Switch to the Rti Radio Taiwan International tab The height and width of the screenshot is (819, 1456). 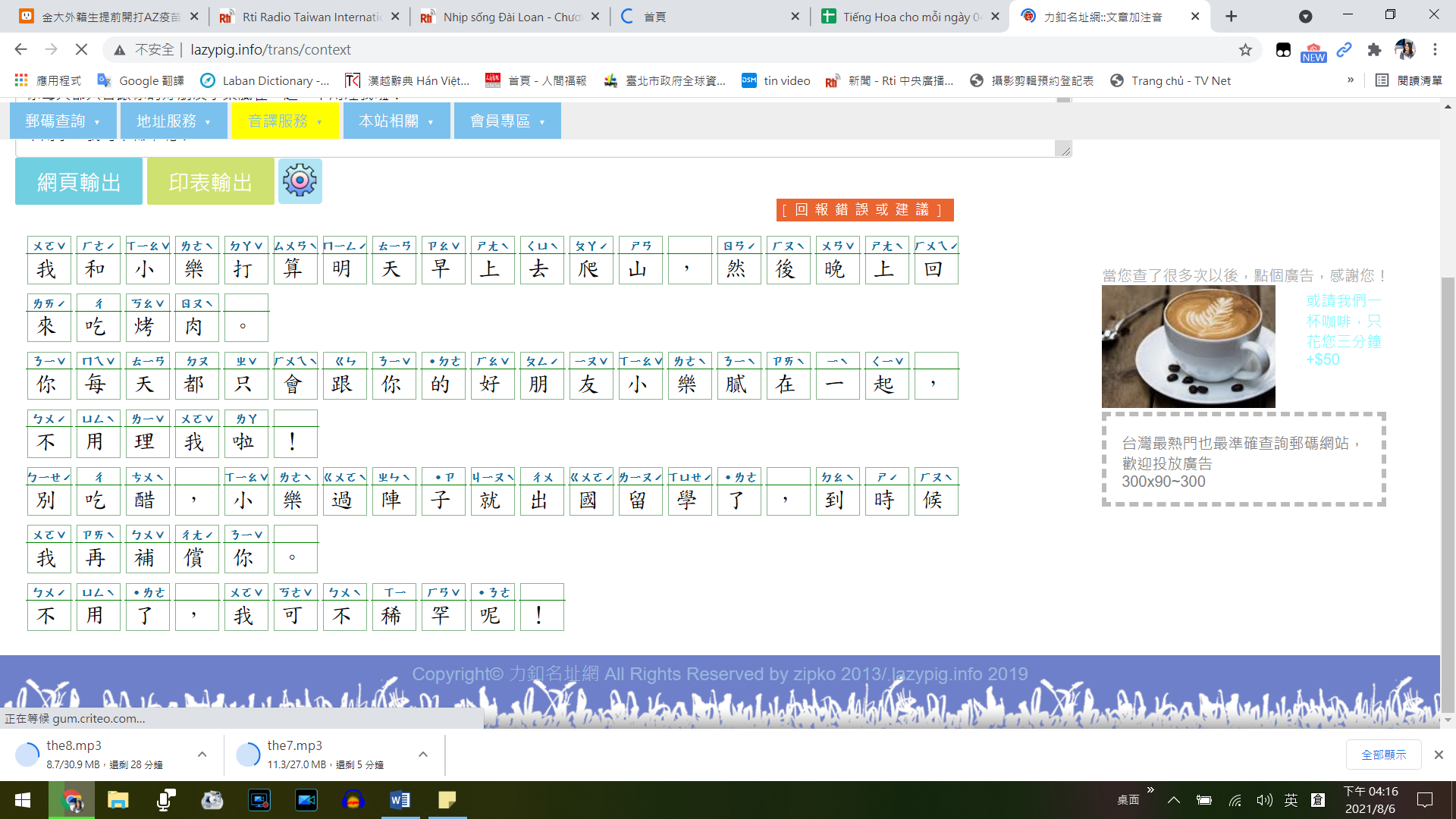pyautogui.click(x=308, y=16)
